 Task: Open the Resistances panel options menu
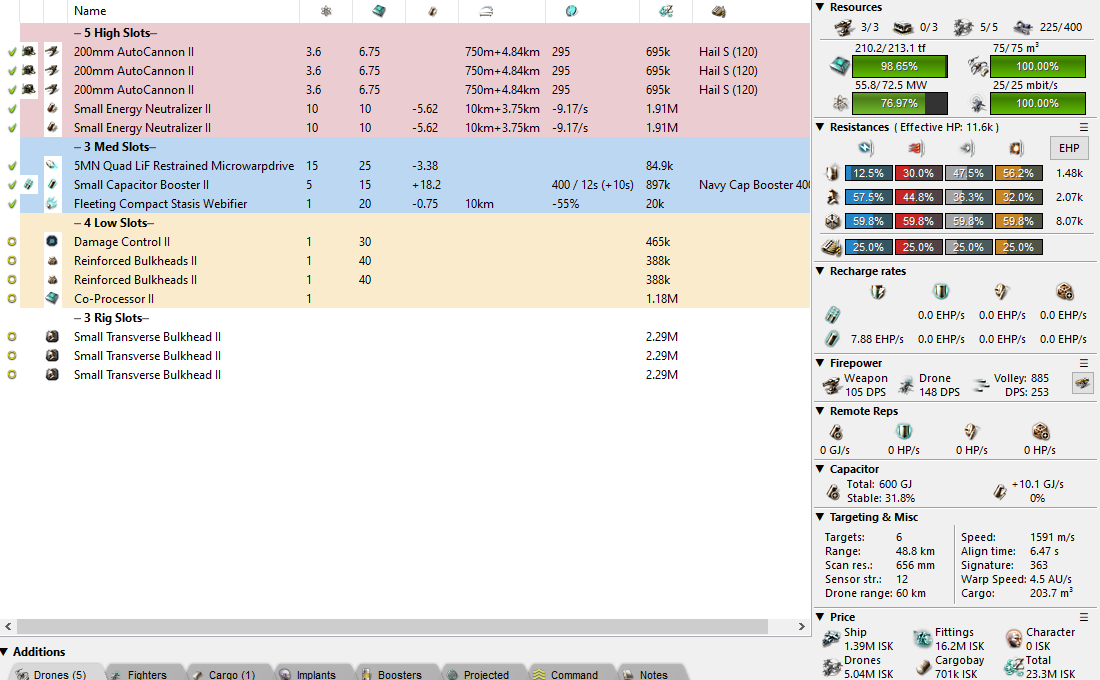coord(1084,128)
